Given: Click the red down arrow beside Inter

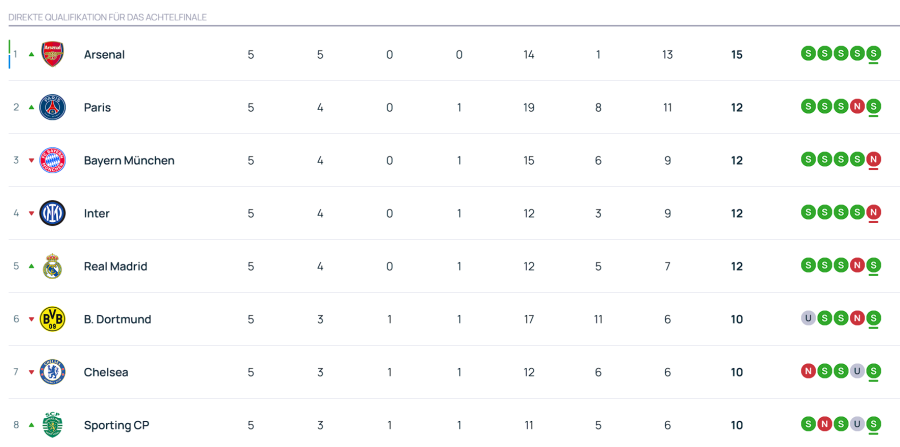Looking at the screenshot, I should coord(31,213).
